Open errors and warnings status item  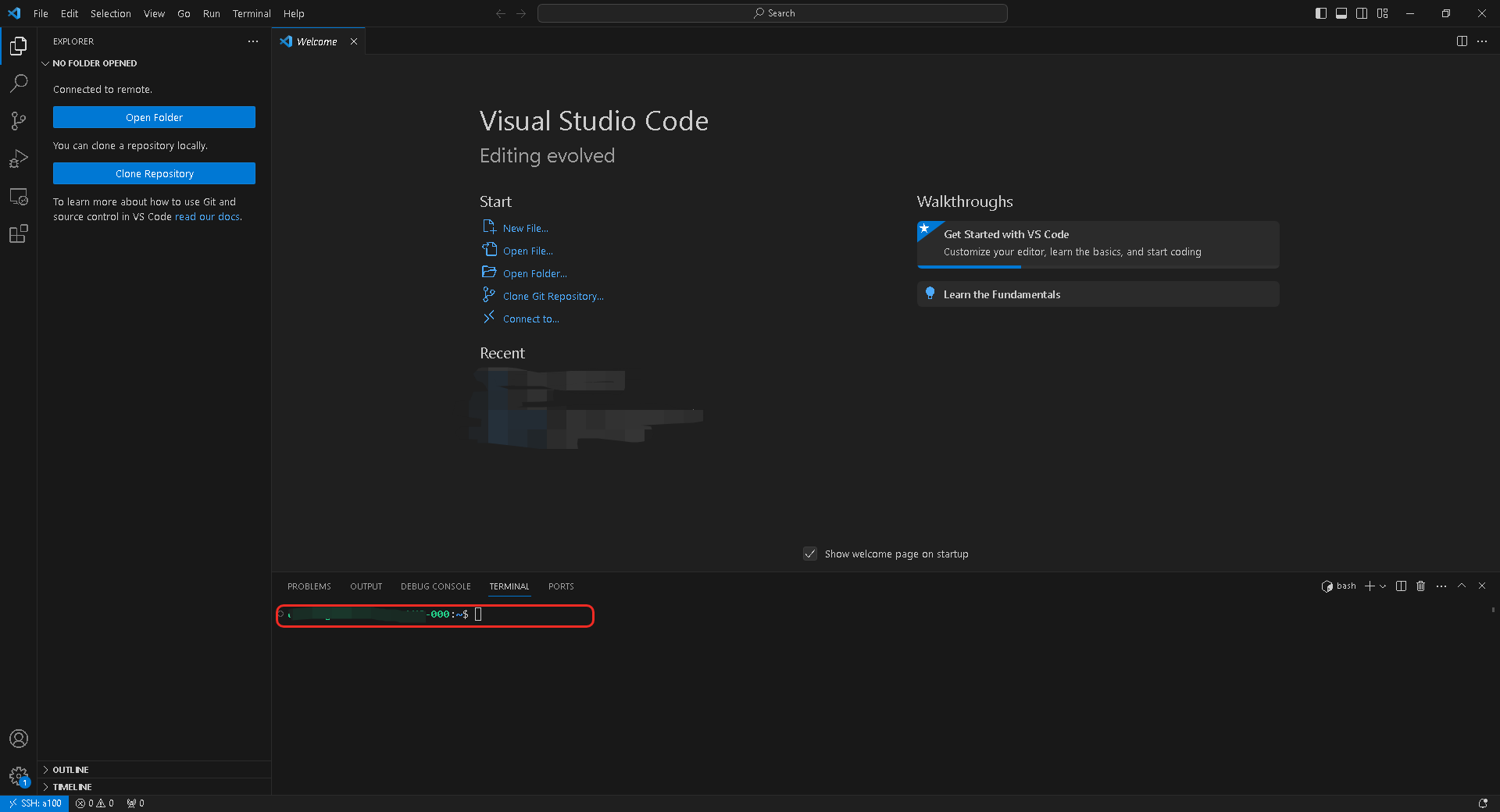95,803
